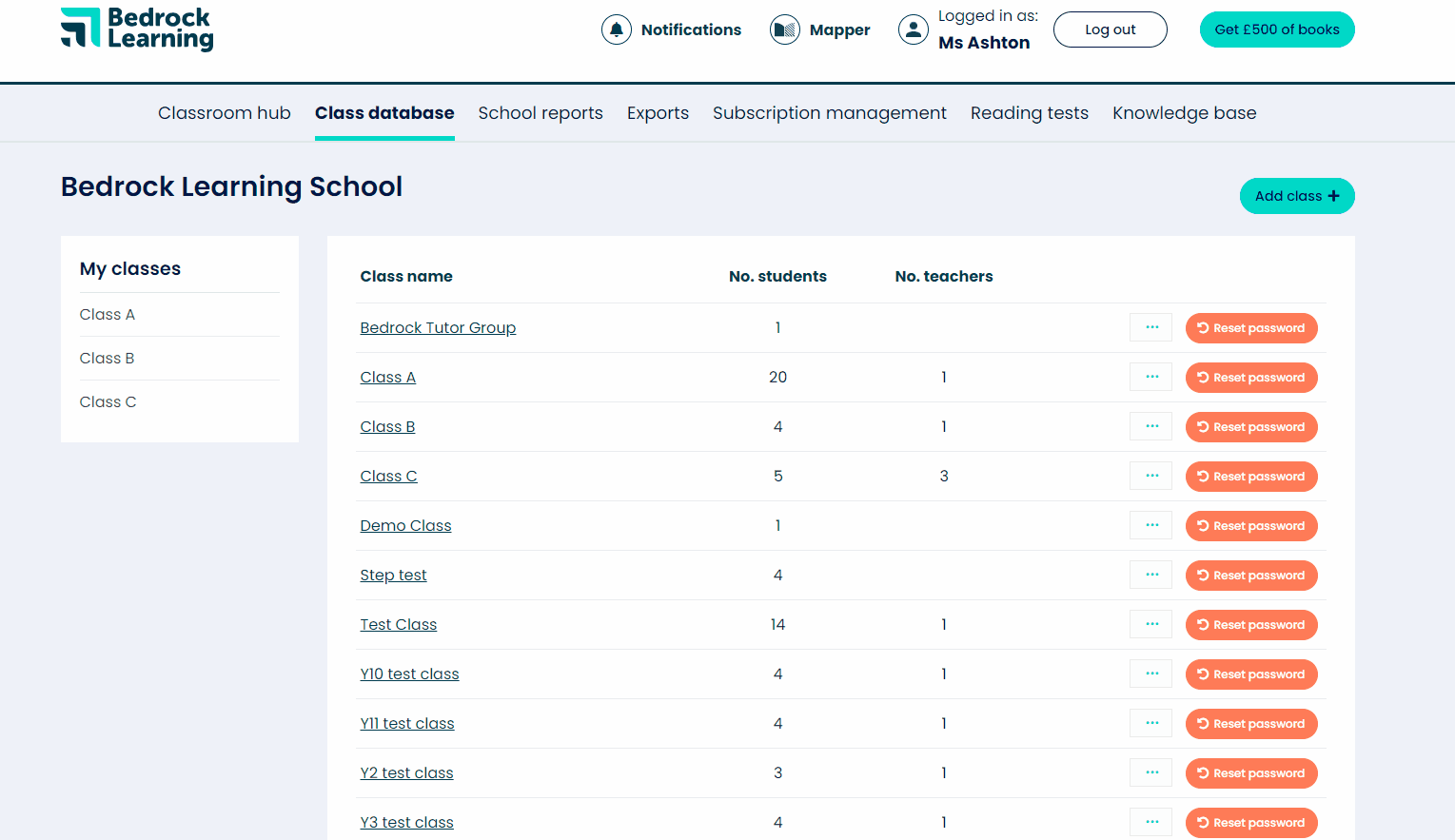
Task: Open Knowledge base tab
Action: (1185, 113)
